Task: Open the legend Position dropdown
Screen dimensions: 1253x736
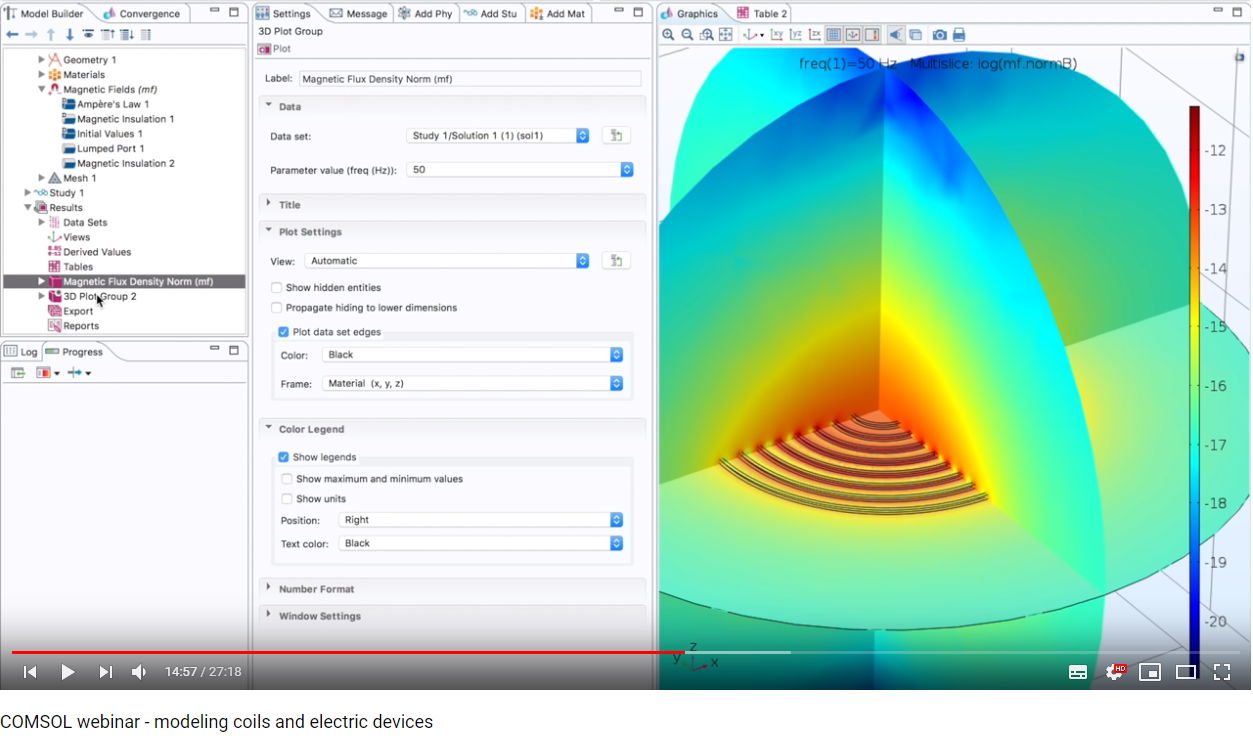Action: pyautogui.click(x=482, y=520)
